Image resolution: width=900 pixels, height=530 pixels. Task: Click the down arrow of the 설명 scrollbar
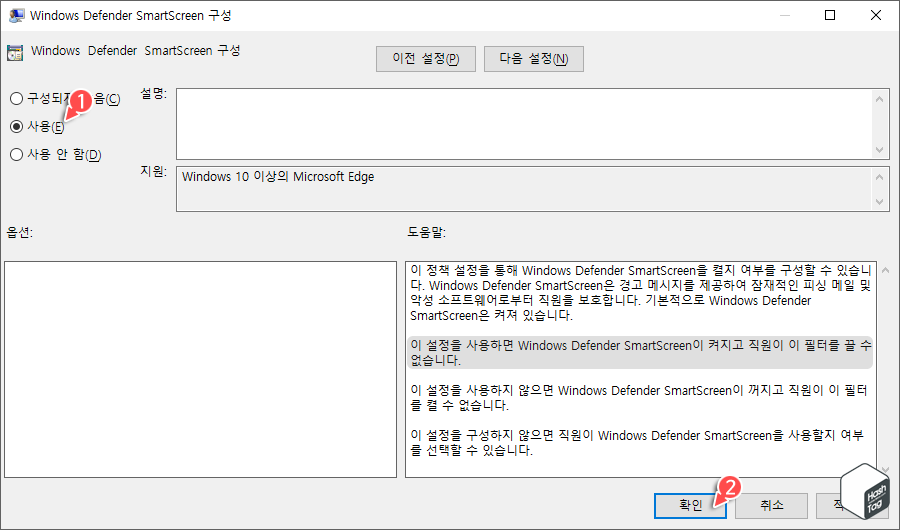pos(879,149)
